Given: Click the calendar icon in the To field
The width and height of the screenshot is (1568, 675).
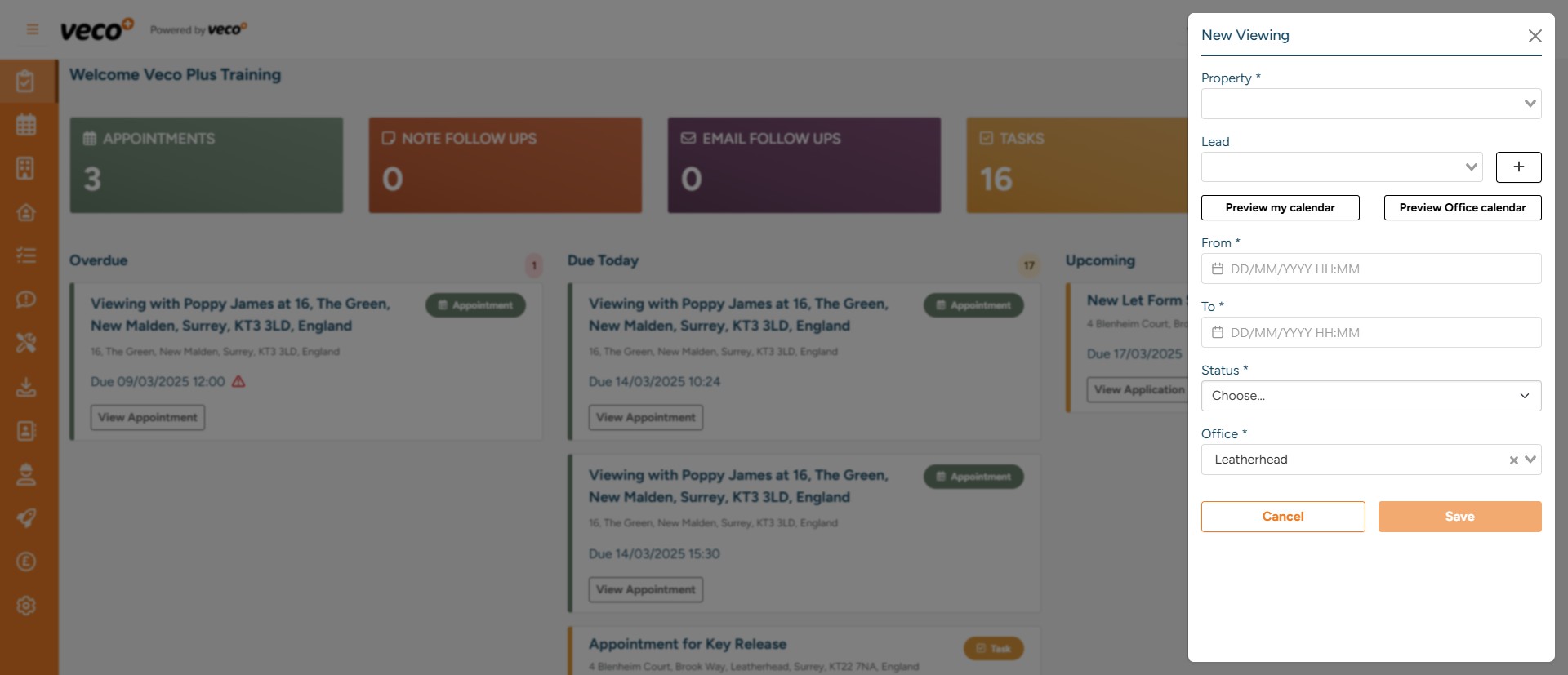Looking at the screenshot, I should pyautogui.click(x=1218, y=332).
